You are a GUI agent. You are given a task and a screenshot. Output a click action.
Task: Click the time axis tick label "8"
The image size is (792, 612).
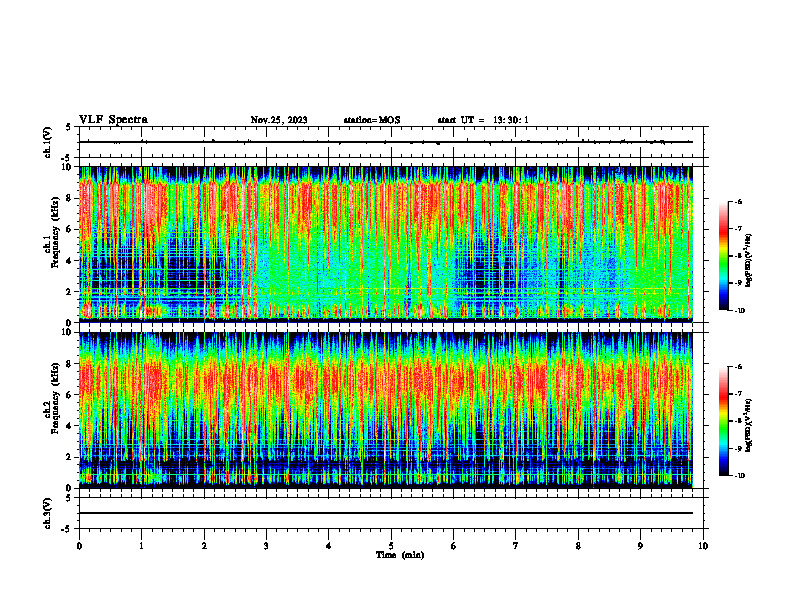[578, 546]
